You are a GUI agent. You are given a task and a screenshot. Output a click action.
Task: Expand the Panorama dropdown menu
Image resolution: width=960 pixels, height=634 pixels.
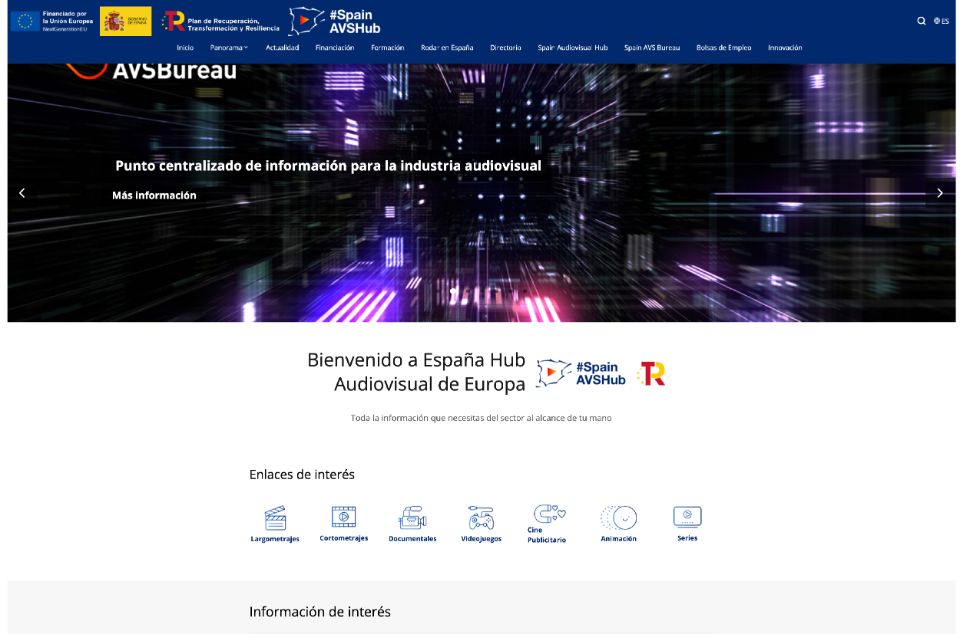(229, 48)
